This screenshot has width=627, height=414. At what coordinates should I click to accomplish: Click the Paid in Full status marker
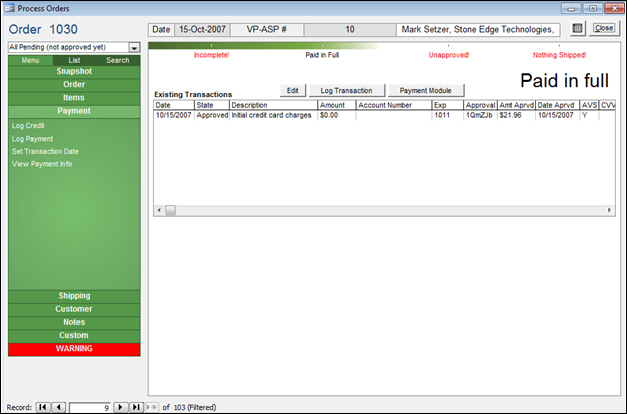(x=322, y=55)
